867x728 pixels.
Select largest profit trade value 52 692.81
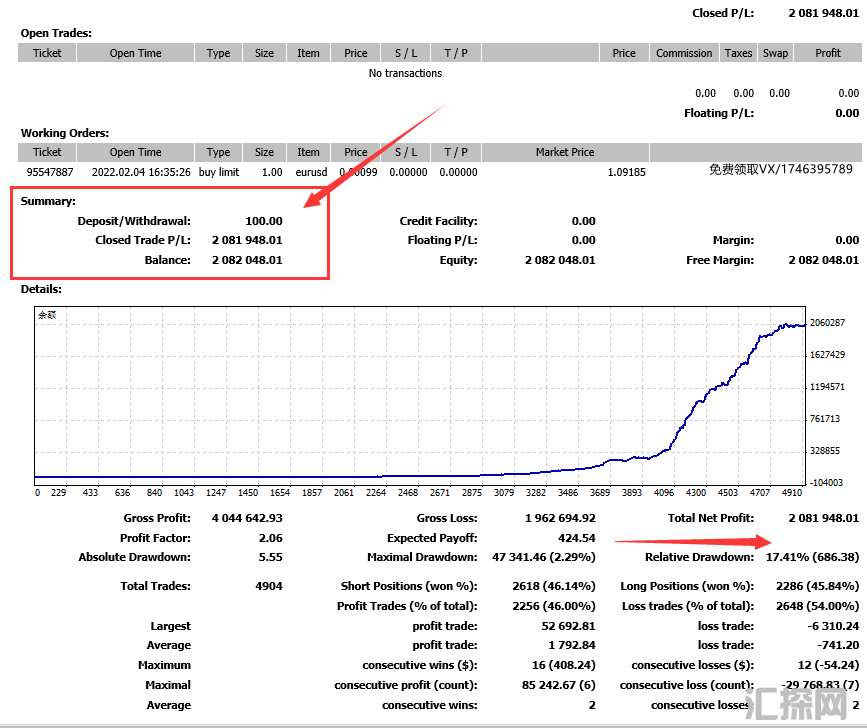[x=568, y=626]
